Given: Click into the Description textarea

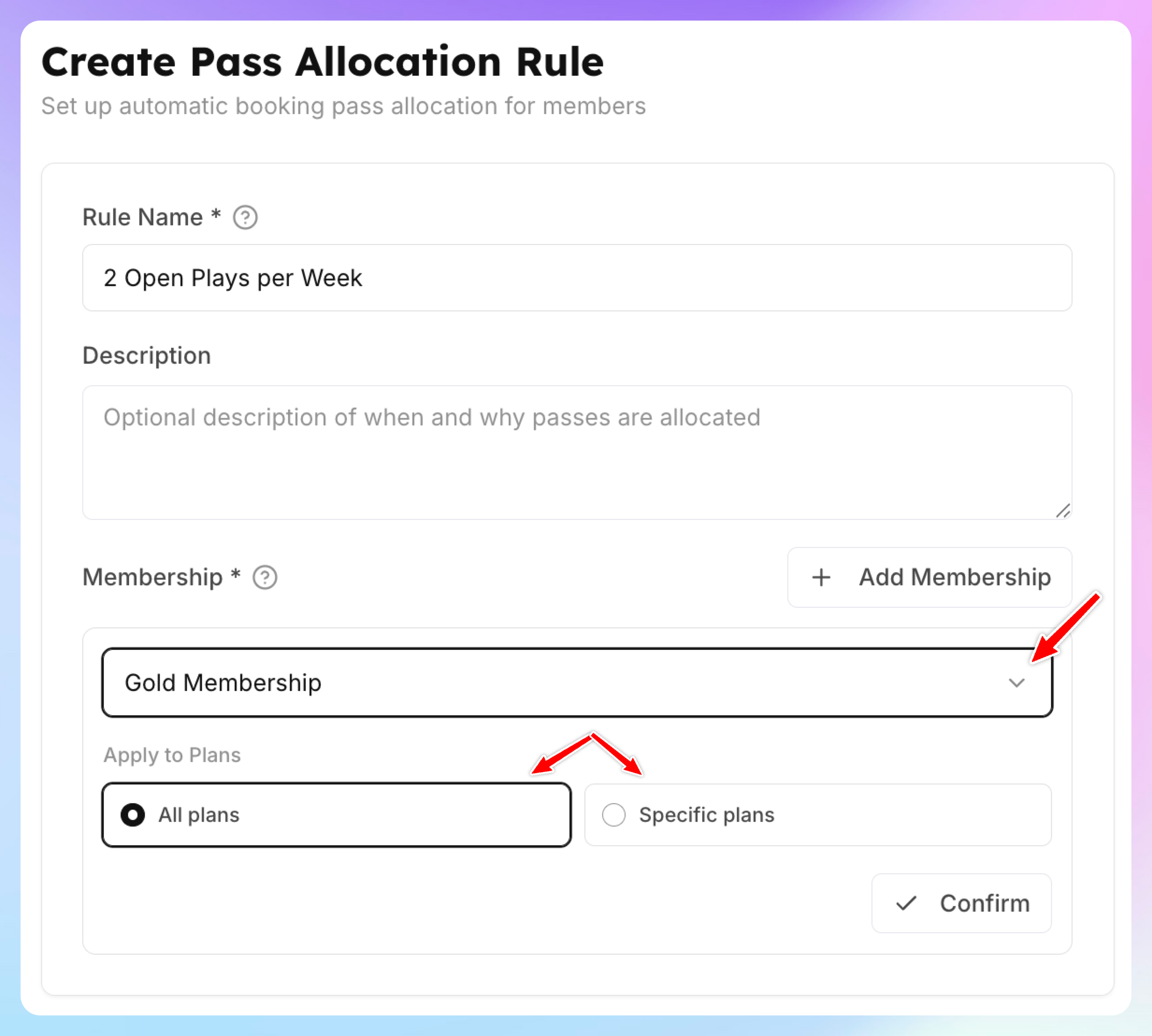Looking at the screenshot, I should tap(577, 453).
